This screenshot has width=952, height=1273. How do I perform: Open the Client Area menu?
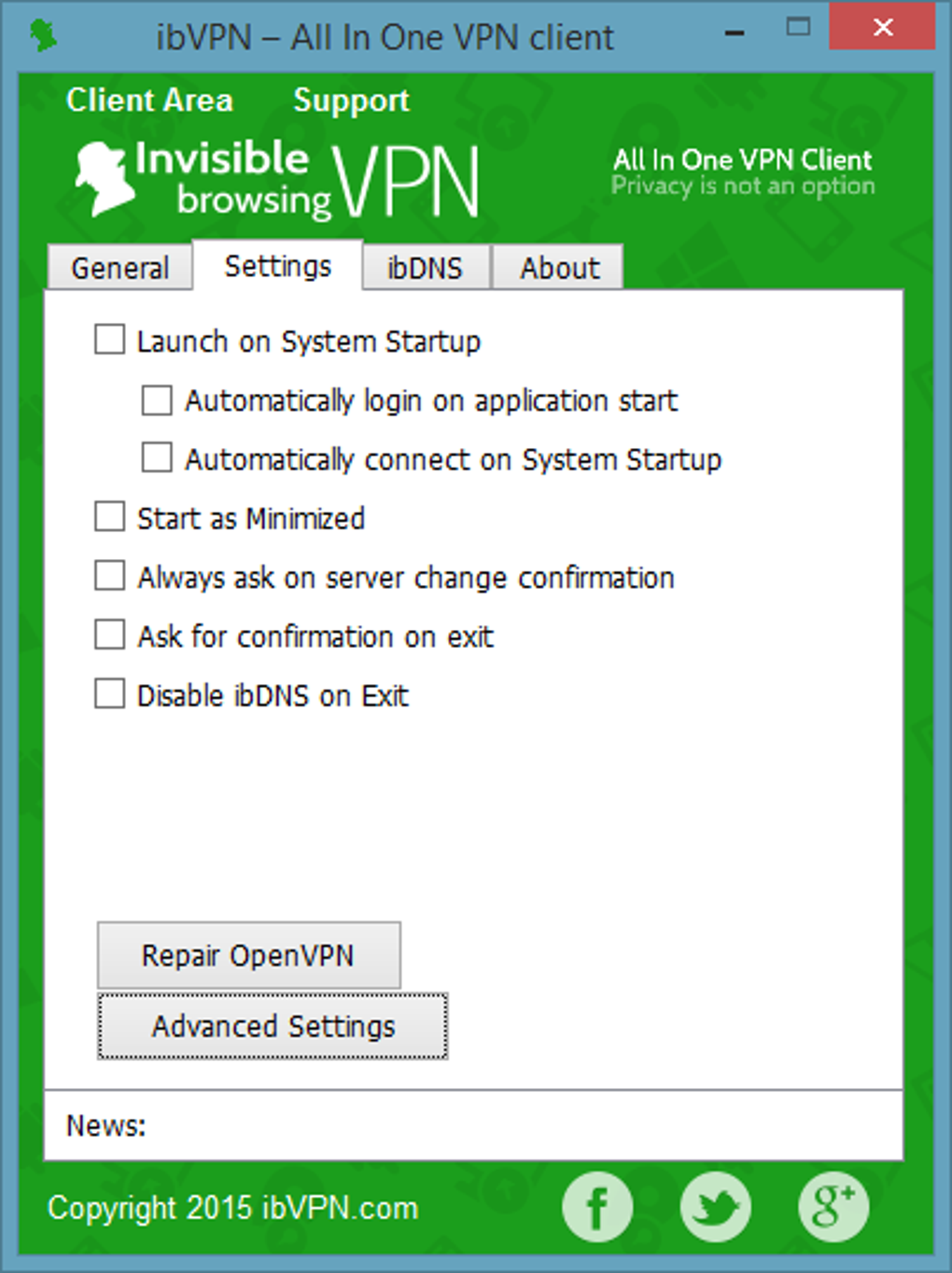[x=149, y=100]
